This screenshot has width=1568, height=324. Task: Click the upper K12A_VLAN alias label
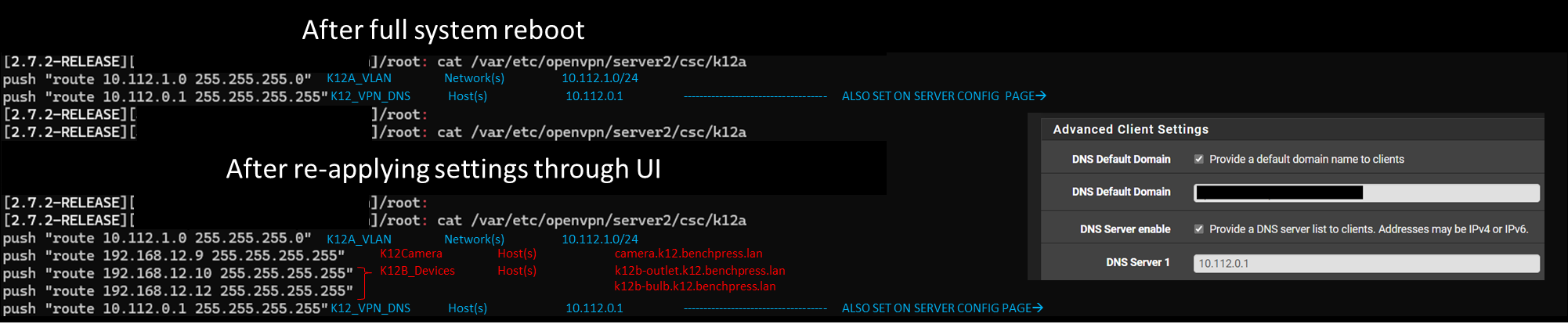pos(359,78)
